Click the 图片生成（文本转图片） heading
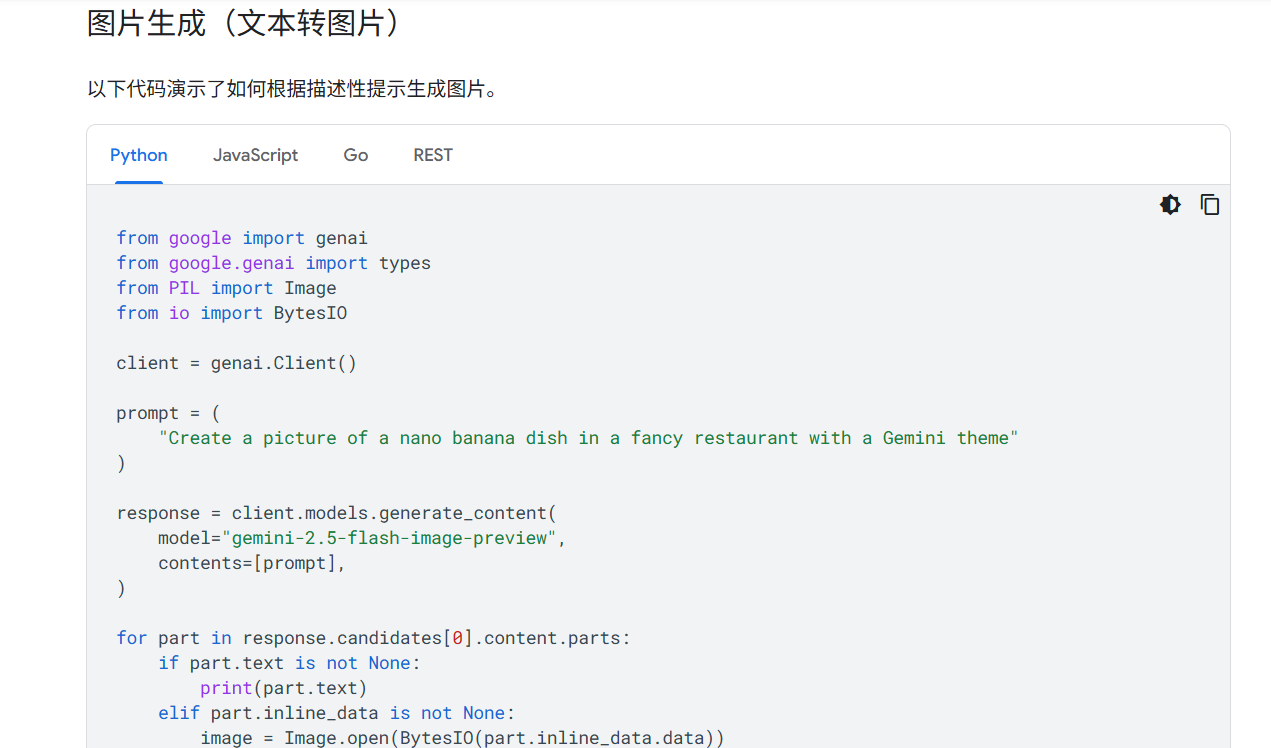 [245, 24]
